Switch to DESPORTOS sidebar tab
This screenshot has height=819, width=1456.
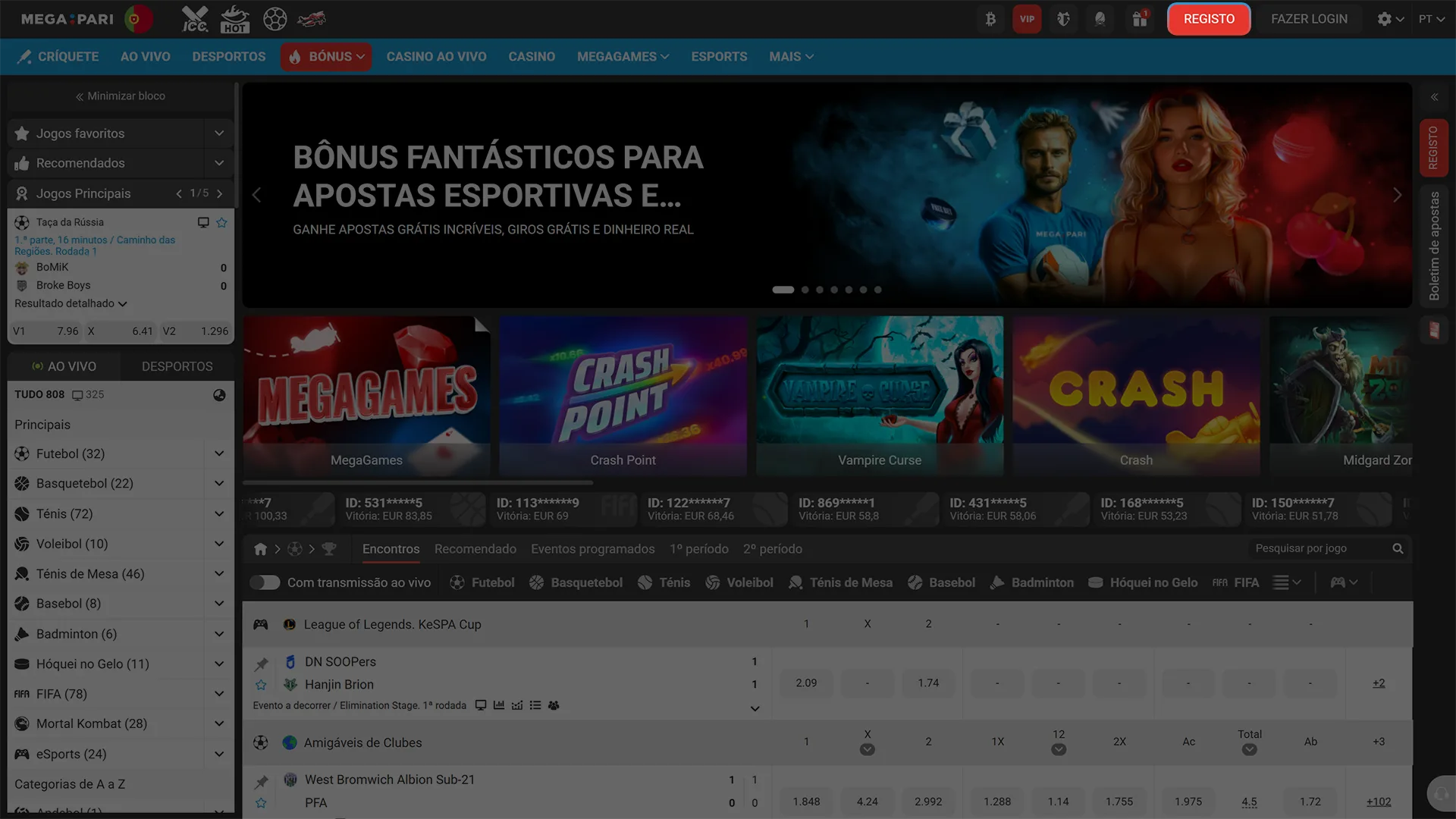point(177,366)
